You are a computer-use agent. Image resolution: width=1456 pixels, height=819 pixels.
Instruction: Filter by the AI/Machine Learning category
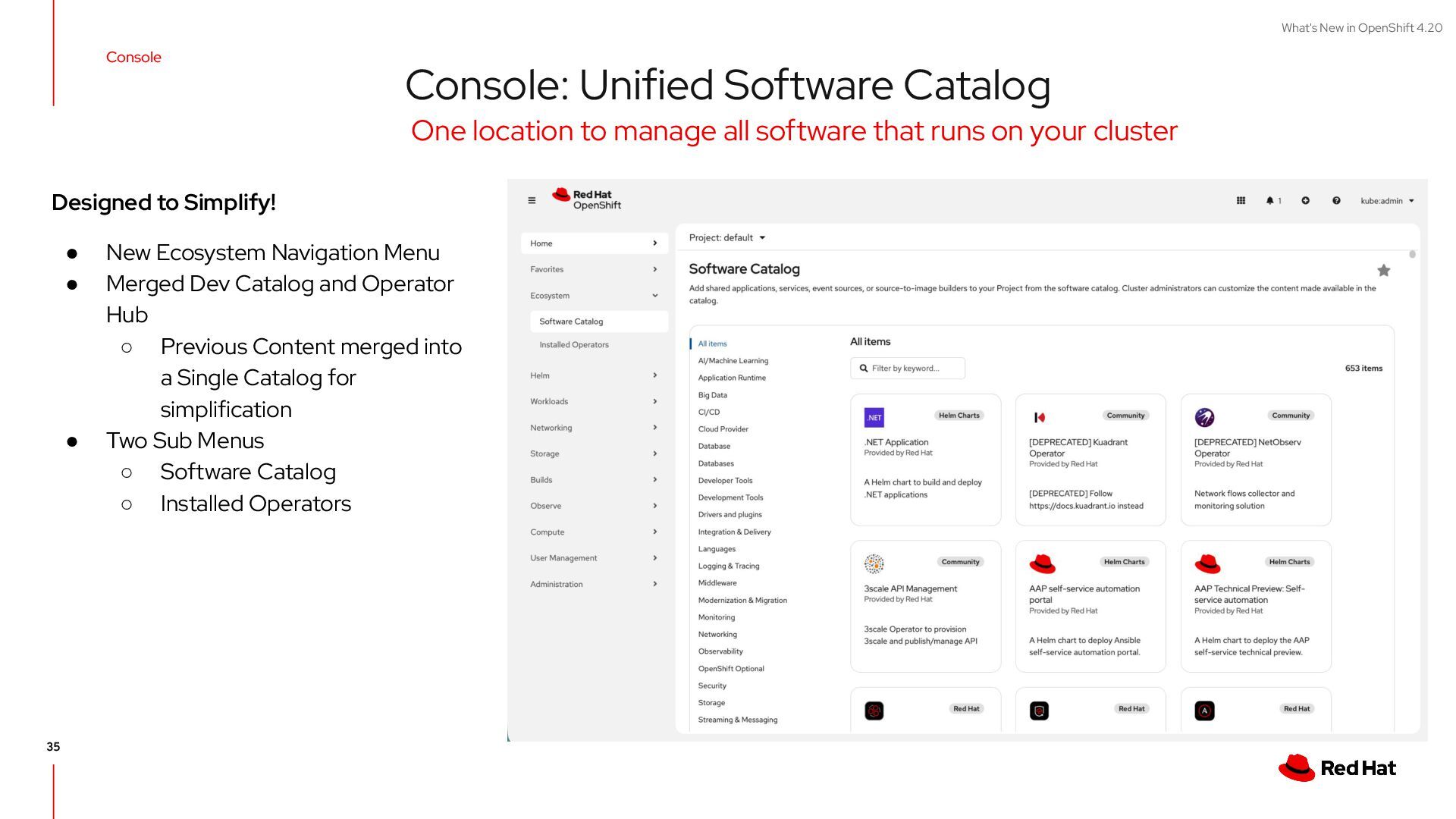point(733,361)
